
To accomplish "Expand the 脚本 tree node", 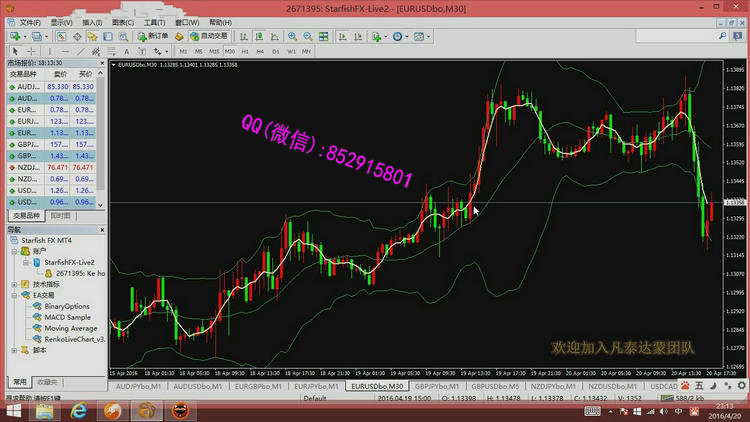I will [x=14, y=351].
